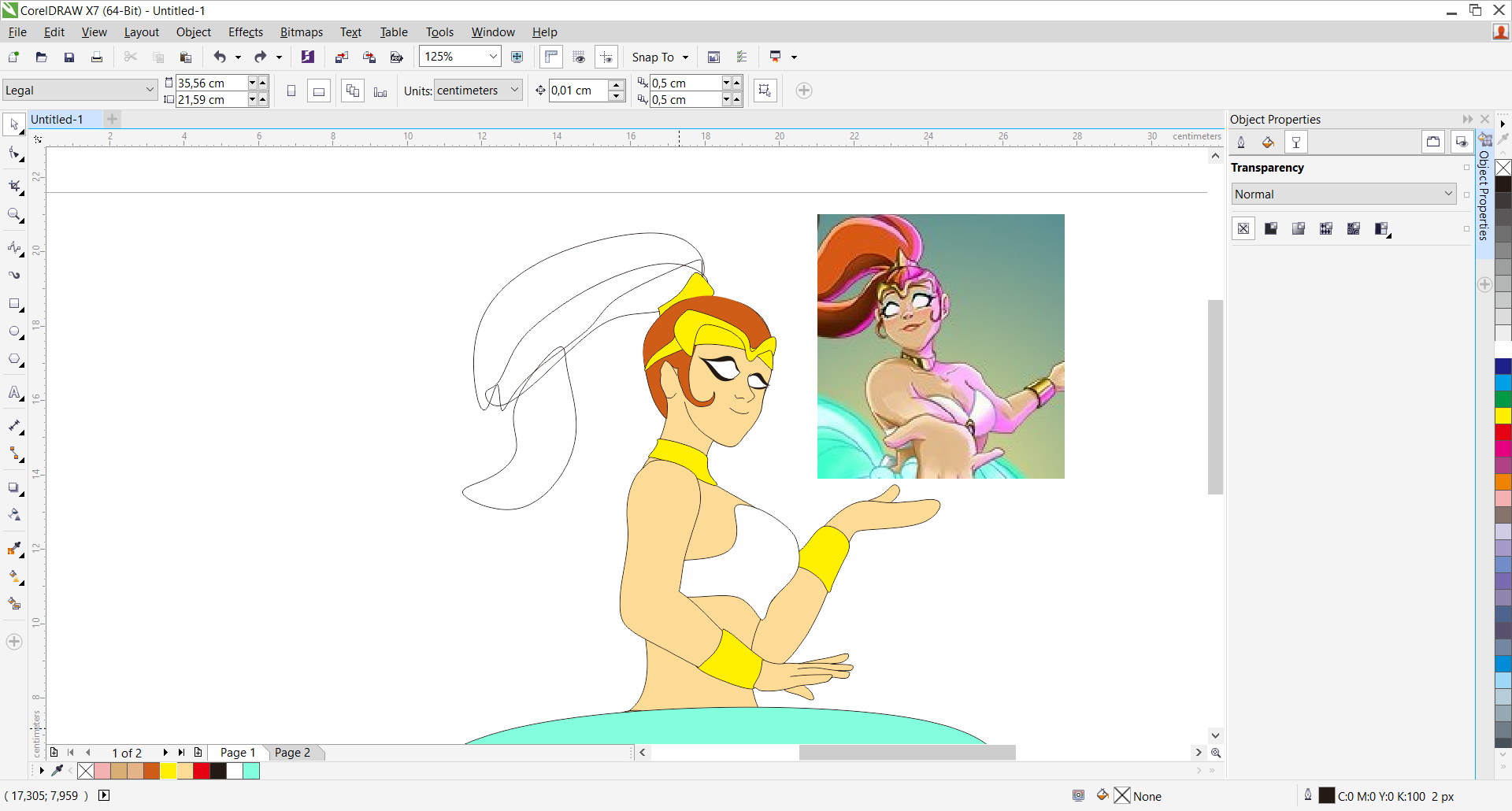Open a new document tab with plus
The width and height of the screenshot is (1512, 811).
(x=113, y=119)
